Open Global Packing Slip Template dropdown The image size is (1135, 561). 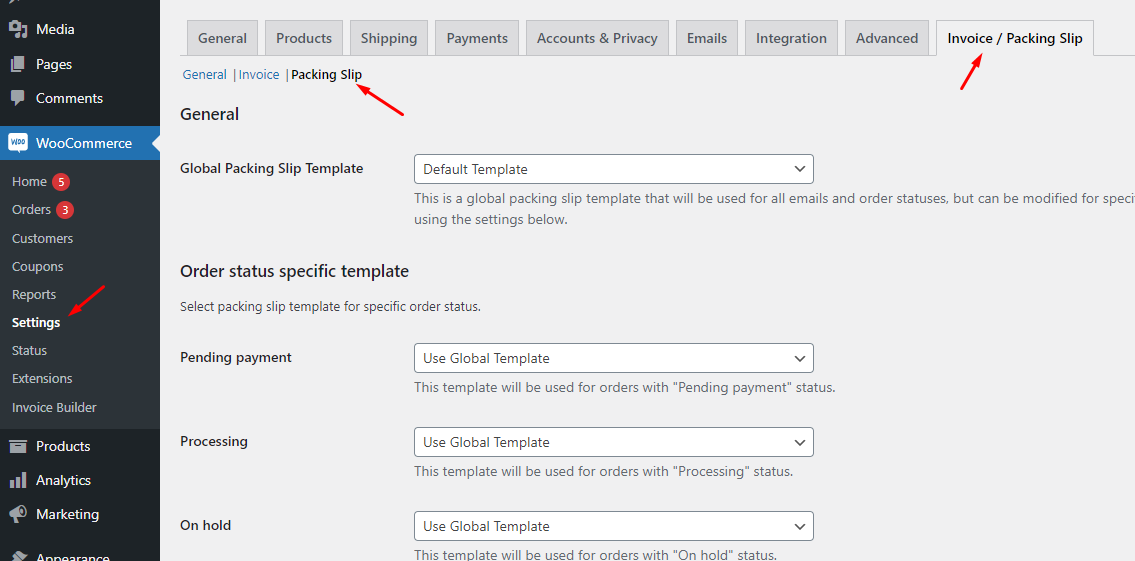[613, 169]
